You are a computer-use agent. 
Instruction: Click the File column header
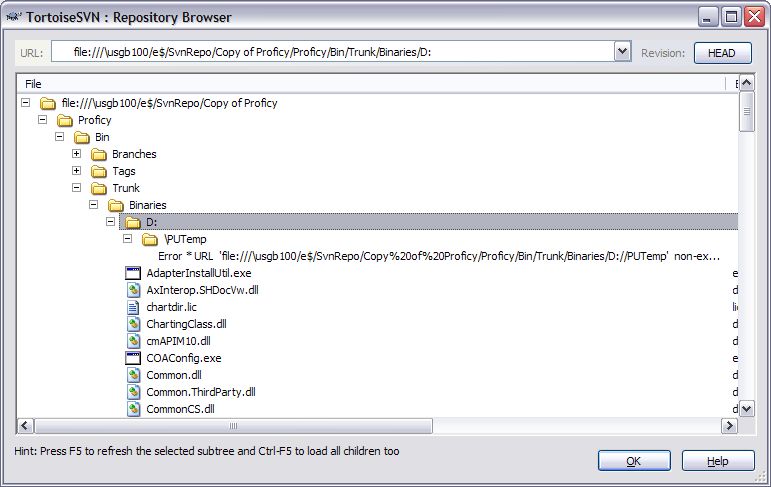point(371,84)
